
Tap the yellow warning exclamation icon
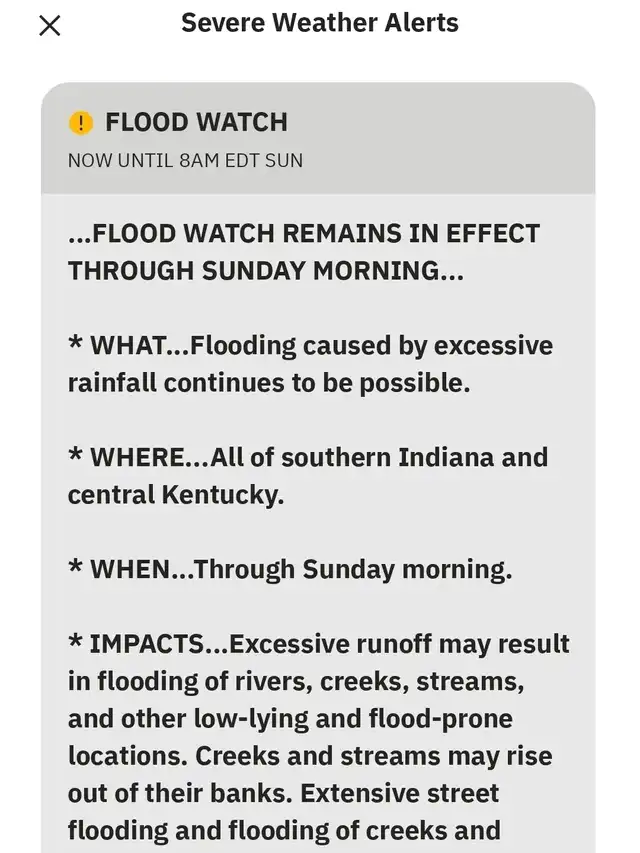(x=81, y=123)
